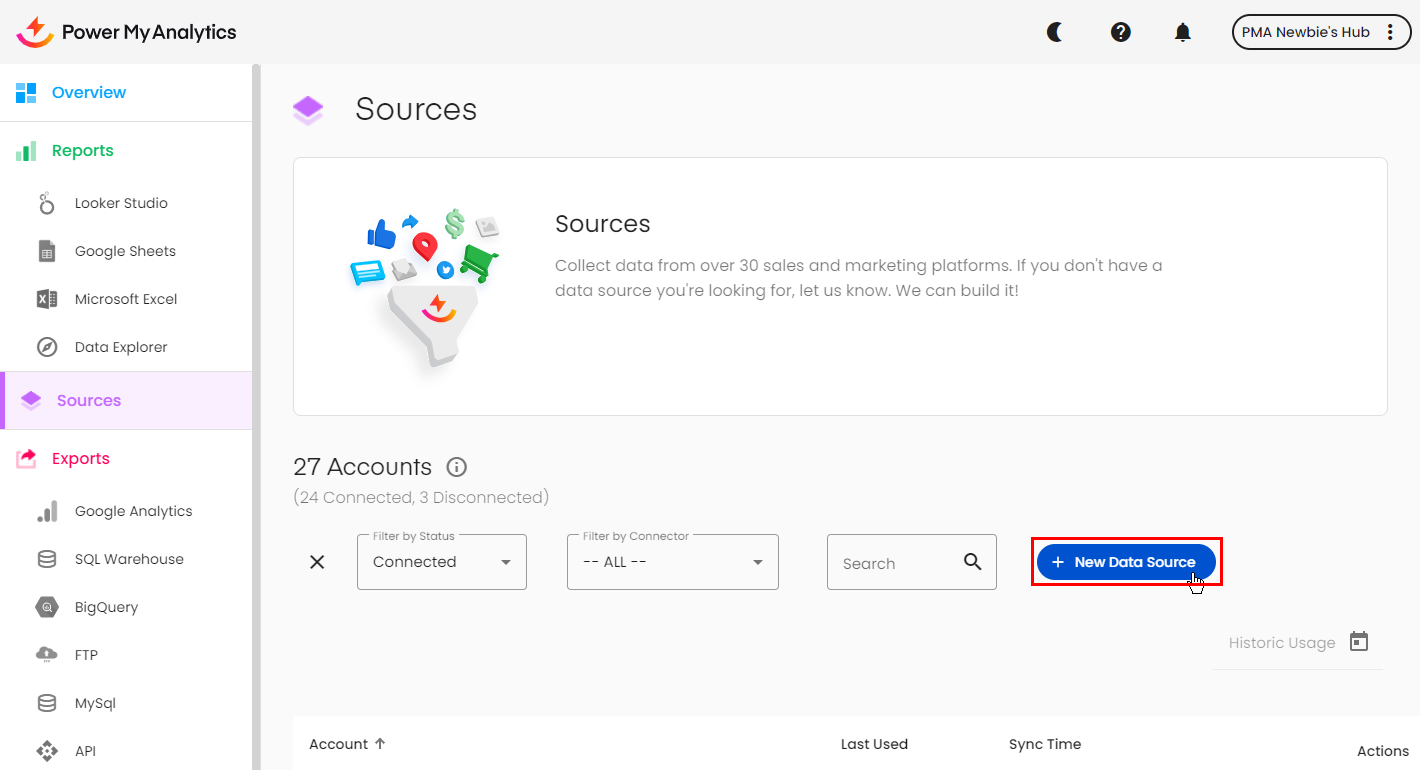Toggle dark mode with the moon icon
Image resolution: width=1420 pixels, height=770 pixels.
coord(1054,32)
